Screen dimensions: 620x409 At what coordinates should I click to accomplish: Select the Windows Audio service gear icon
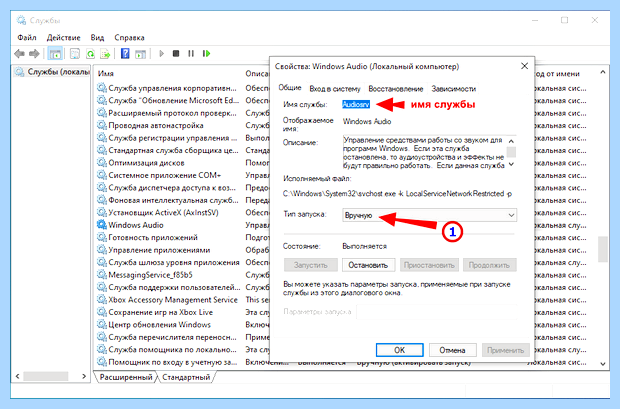(102, 225)
